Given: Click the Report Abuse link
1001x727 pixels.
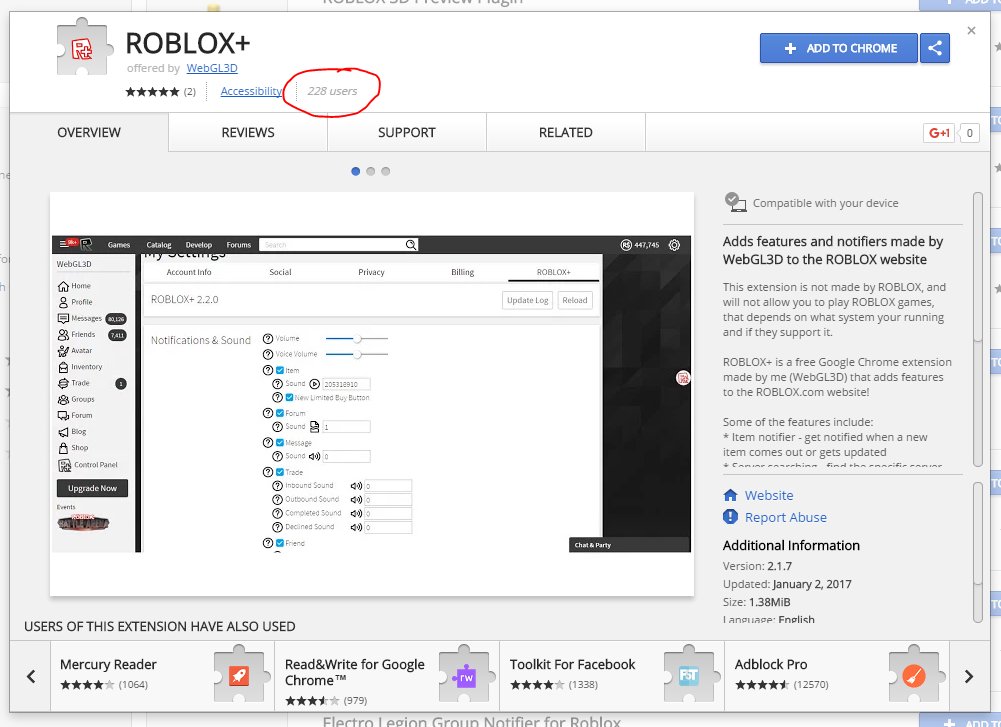Looking at the screenshot, I should pyautogui.click(x=785, y=517).
